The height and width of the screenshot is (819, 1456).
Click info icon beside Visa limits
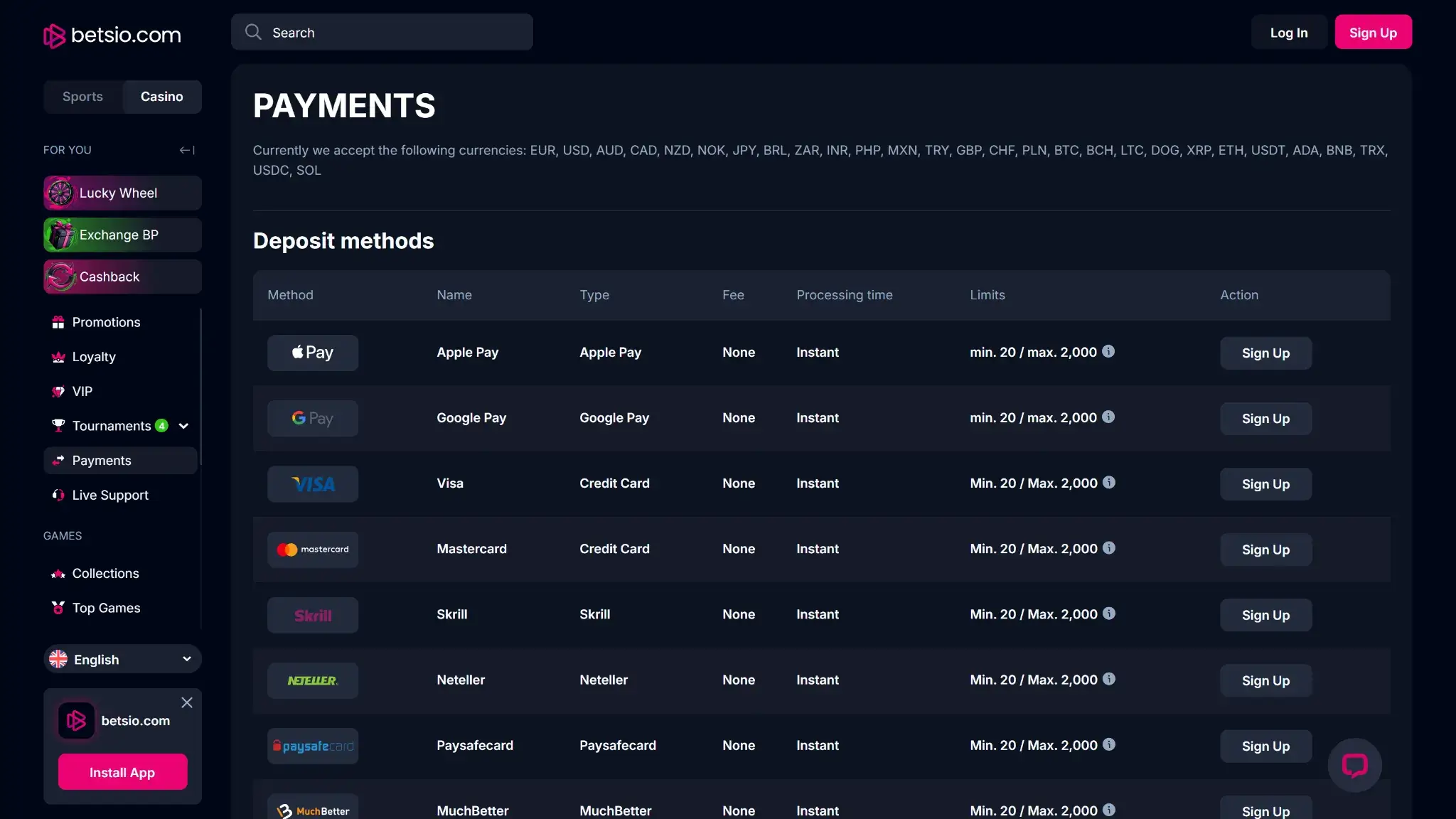pyautogui.click(x=1109, y=483)
